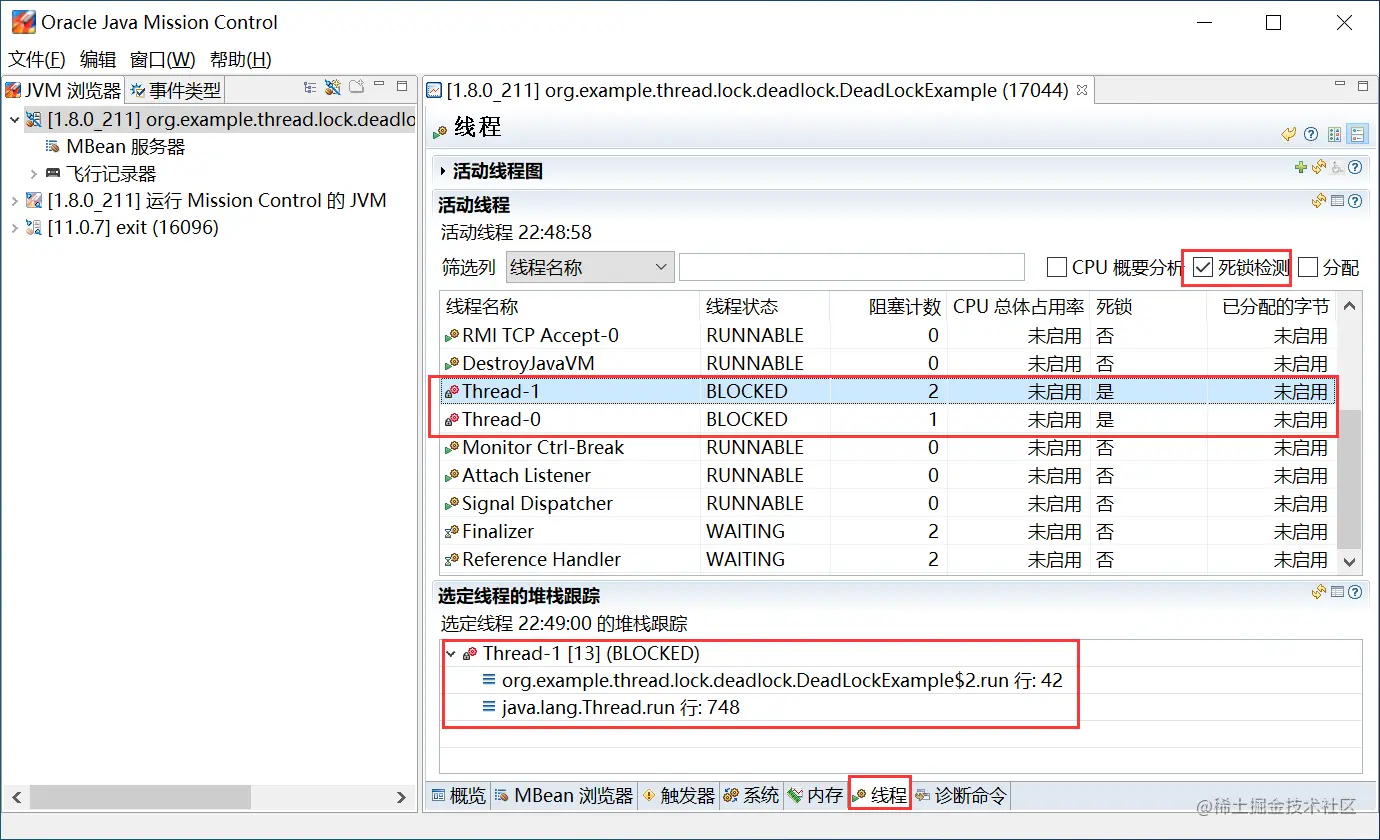Image resolution: width=1380 pixels, height=840 pixels.
Task: Click the colored shapes layout icon in 线程 header
Action: pyautogui.click(x=1334, y=134)
